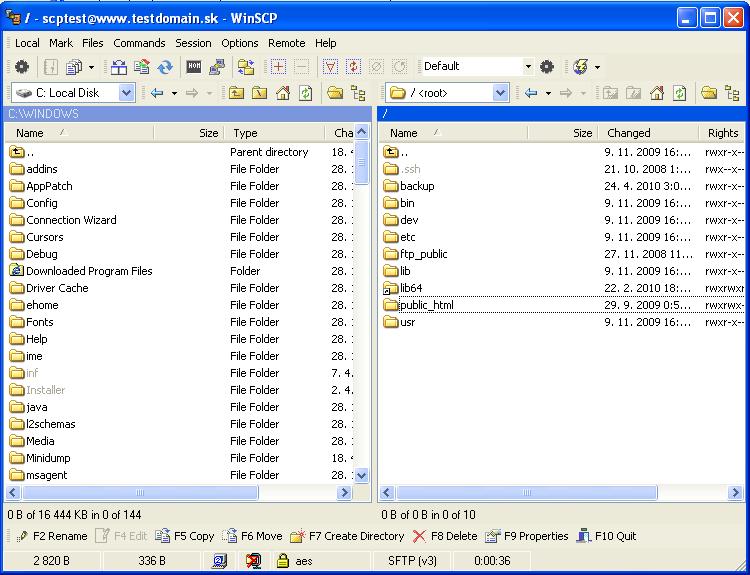Click F7 Create Directory button

[x=348, y=536]
